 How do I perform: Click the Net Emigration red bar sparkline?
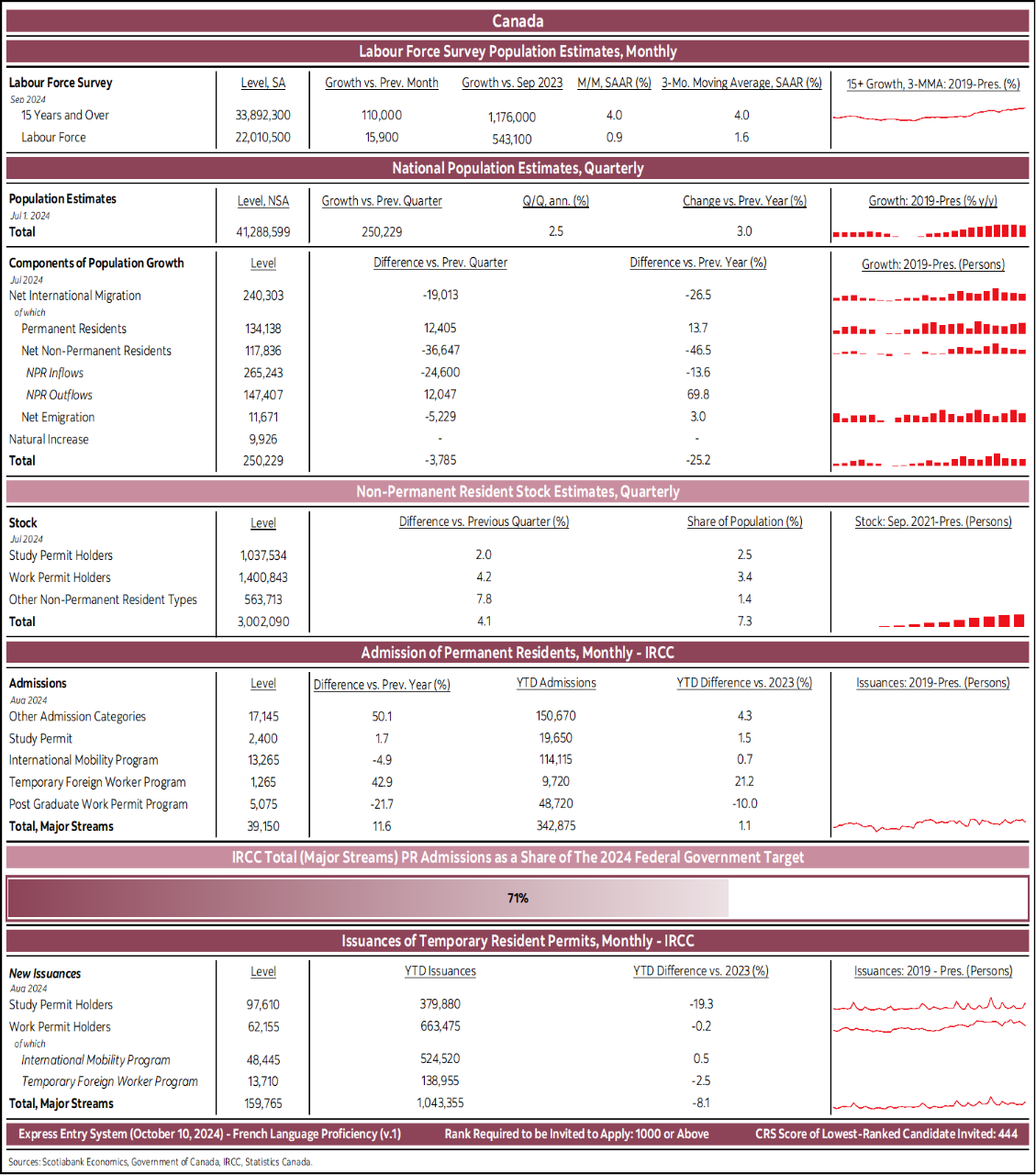click(x=930, y=417)
